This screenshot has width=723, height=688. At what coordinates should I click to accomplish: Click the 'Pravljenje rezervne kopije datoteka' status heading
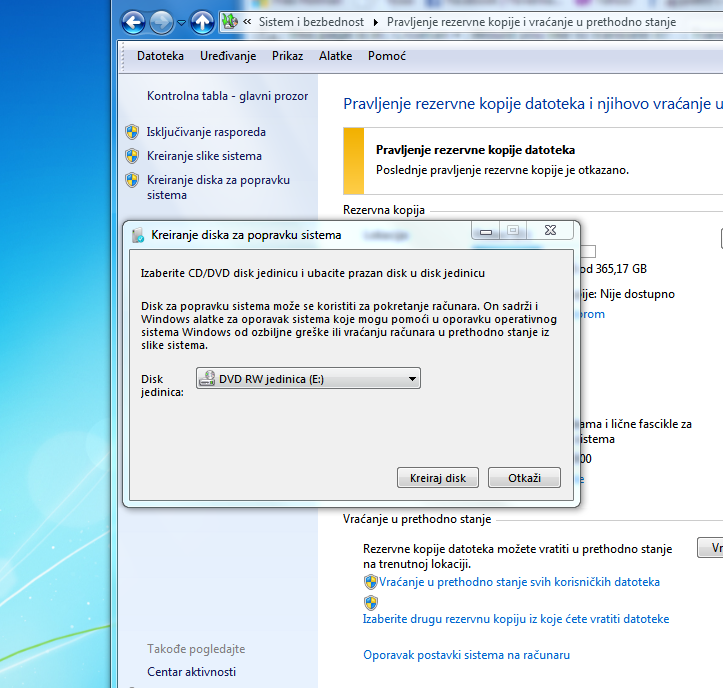475,150
